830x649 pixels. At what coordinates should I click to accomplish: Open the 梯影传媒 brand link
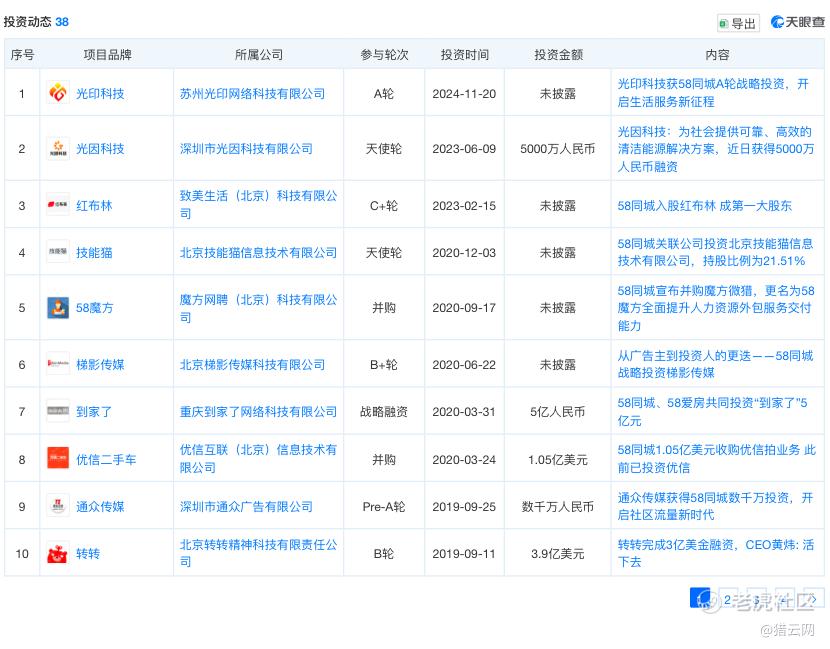tap(100, 364)
